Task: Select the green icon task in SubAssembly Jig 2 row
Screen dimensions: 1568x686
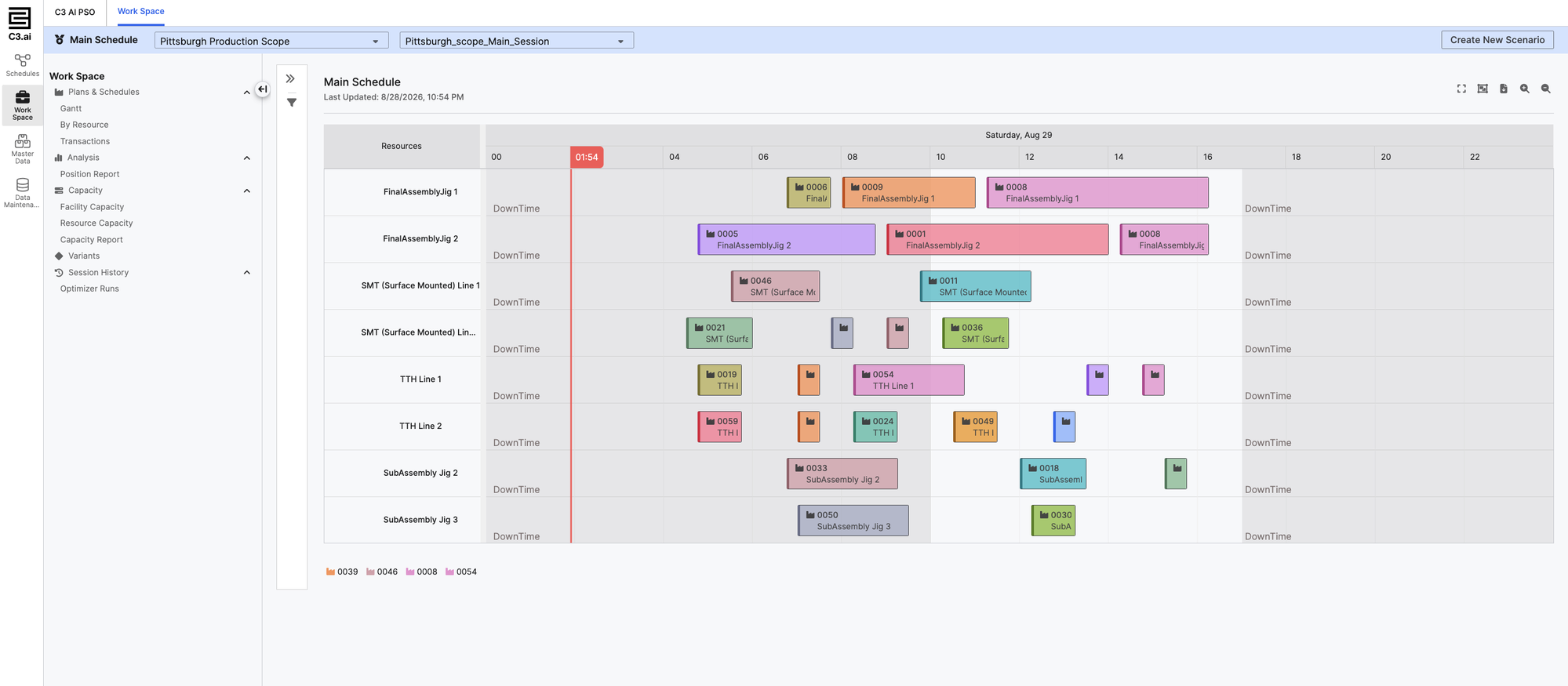Action: pos(1176,474)
